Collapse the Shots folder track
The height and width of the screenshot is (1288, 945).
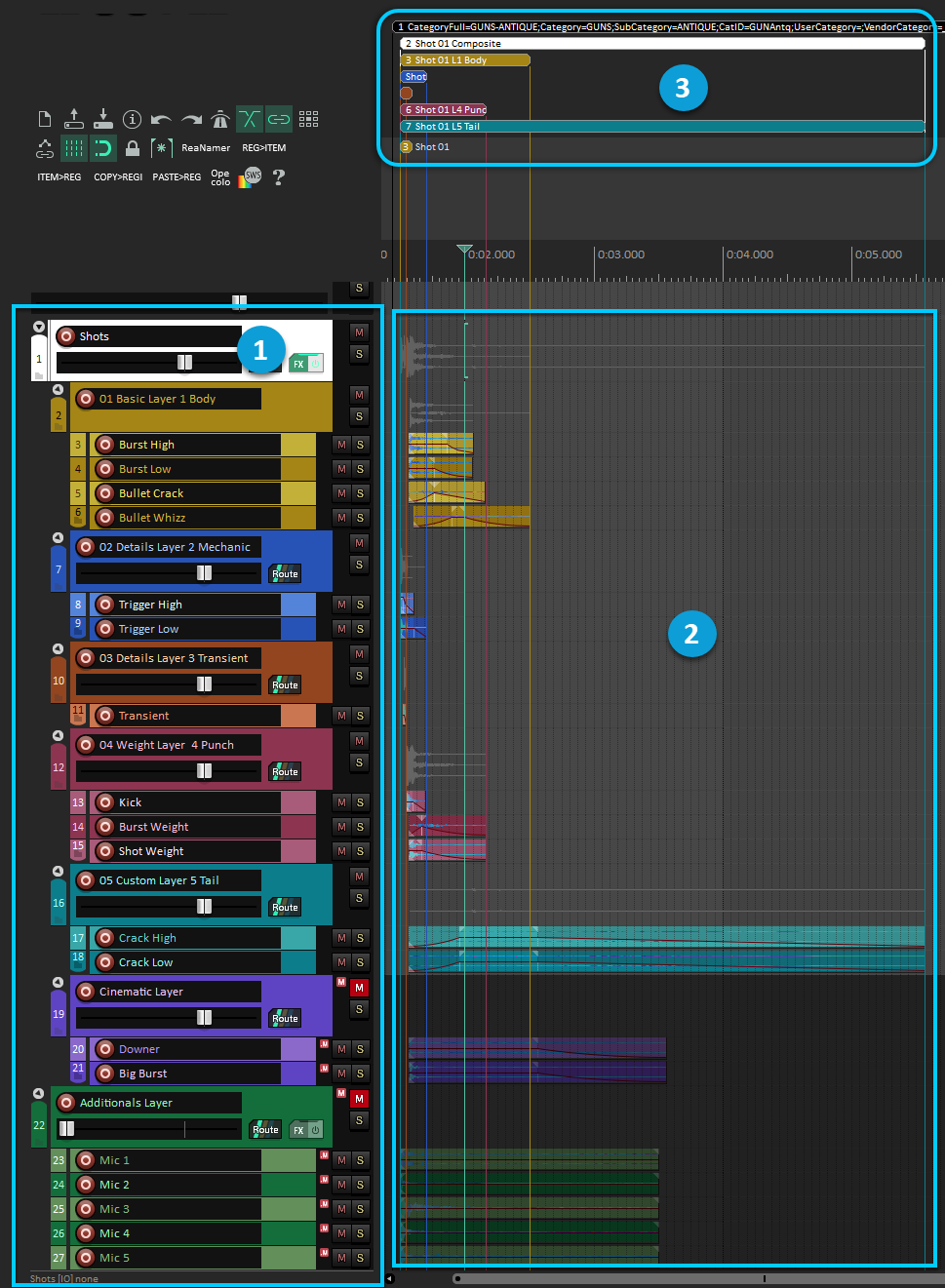tap(39, 328)
